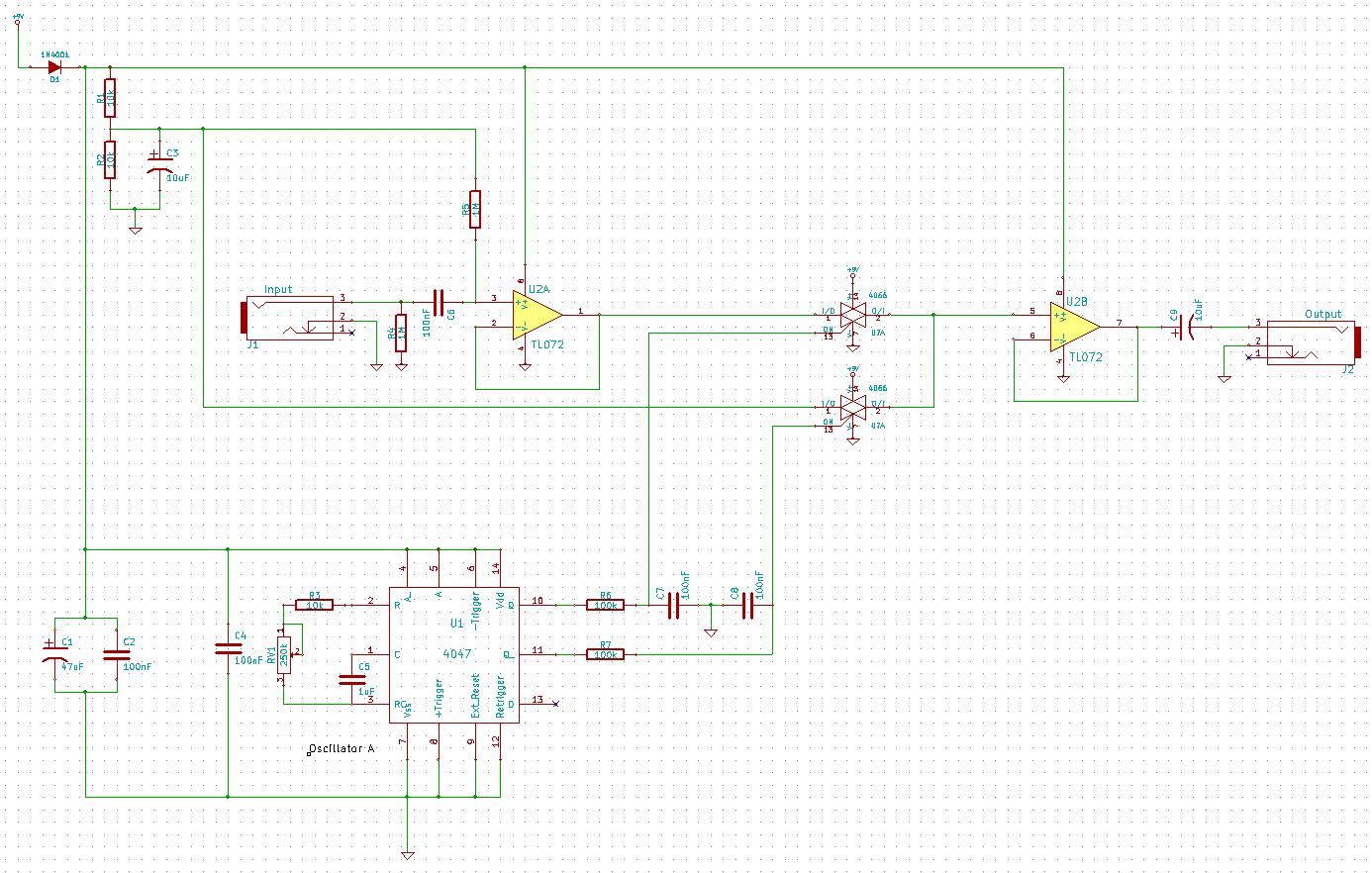Select the 1N4001 diode D1
The width and height of the screenshot is (1372, 873).
54,67
